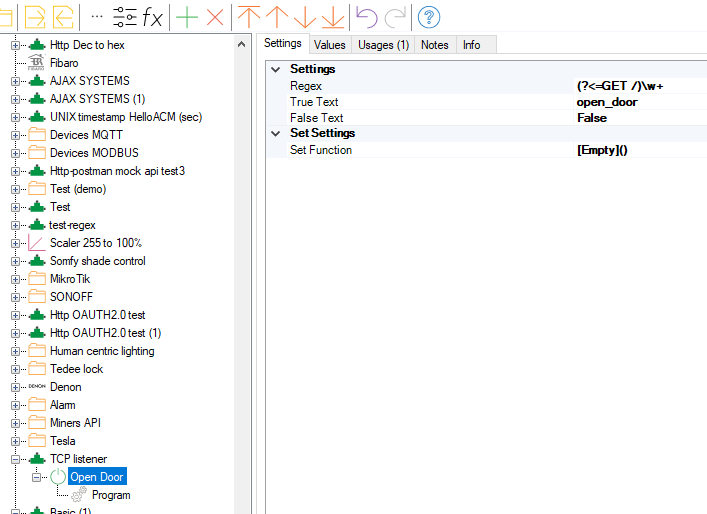Click the green plus add icon
This screenshot has height=514, width=707.
point(186,16)
